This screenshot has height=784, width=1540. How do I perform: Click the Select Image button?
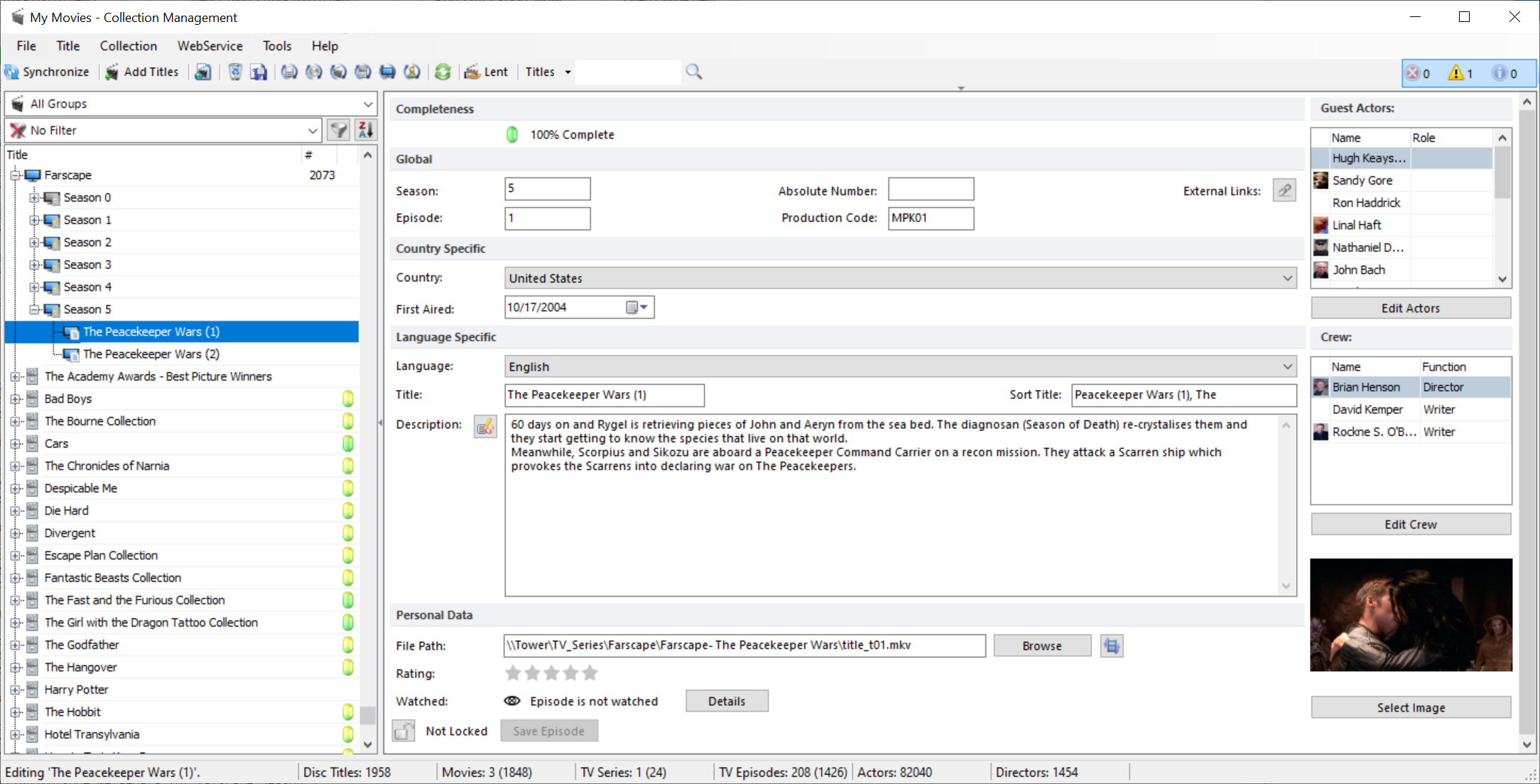[1411, 707]
